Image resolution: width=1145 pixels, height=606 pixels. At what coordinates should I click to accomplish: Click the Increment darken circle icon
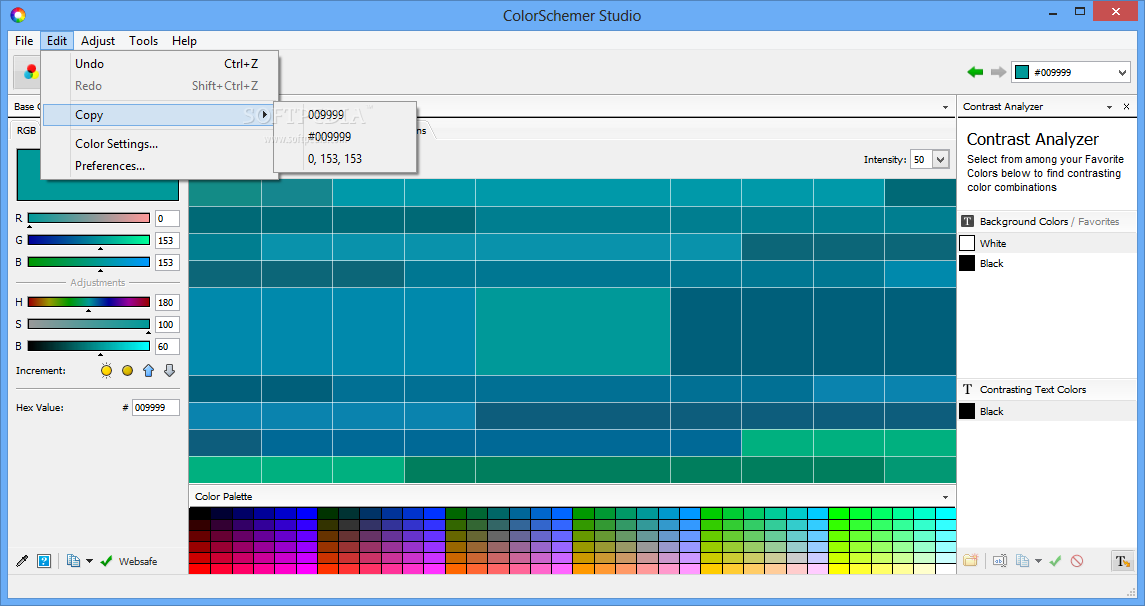pos(128,371)
